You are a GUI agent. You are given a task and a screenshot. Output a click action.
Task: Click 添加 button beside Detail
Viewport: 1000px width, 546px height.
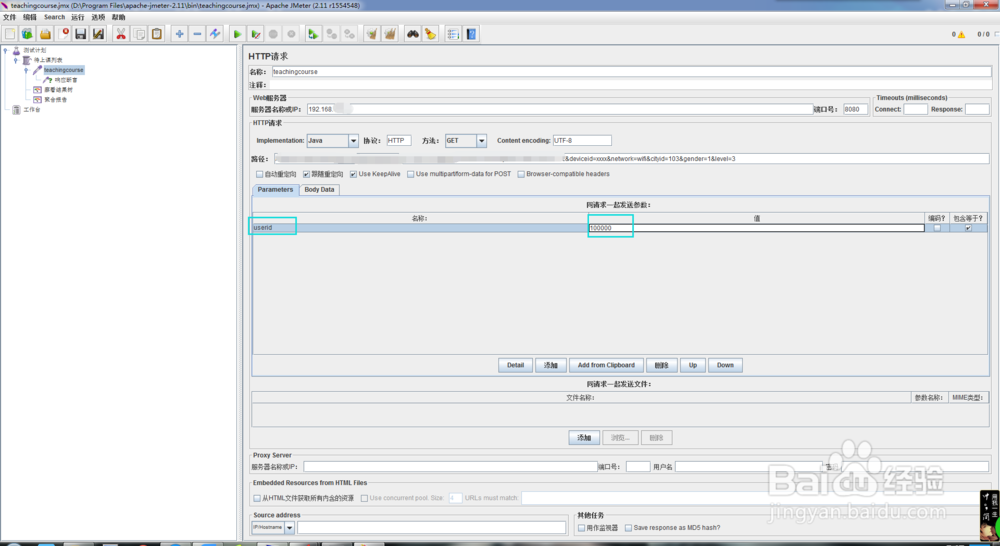(551, 365)
